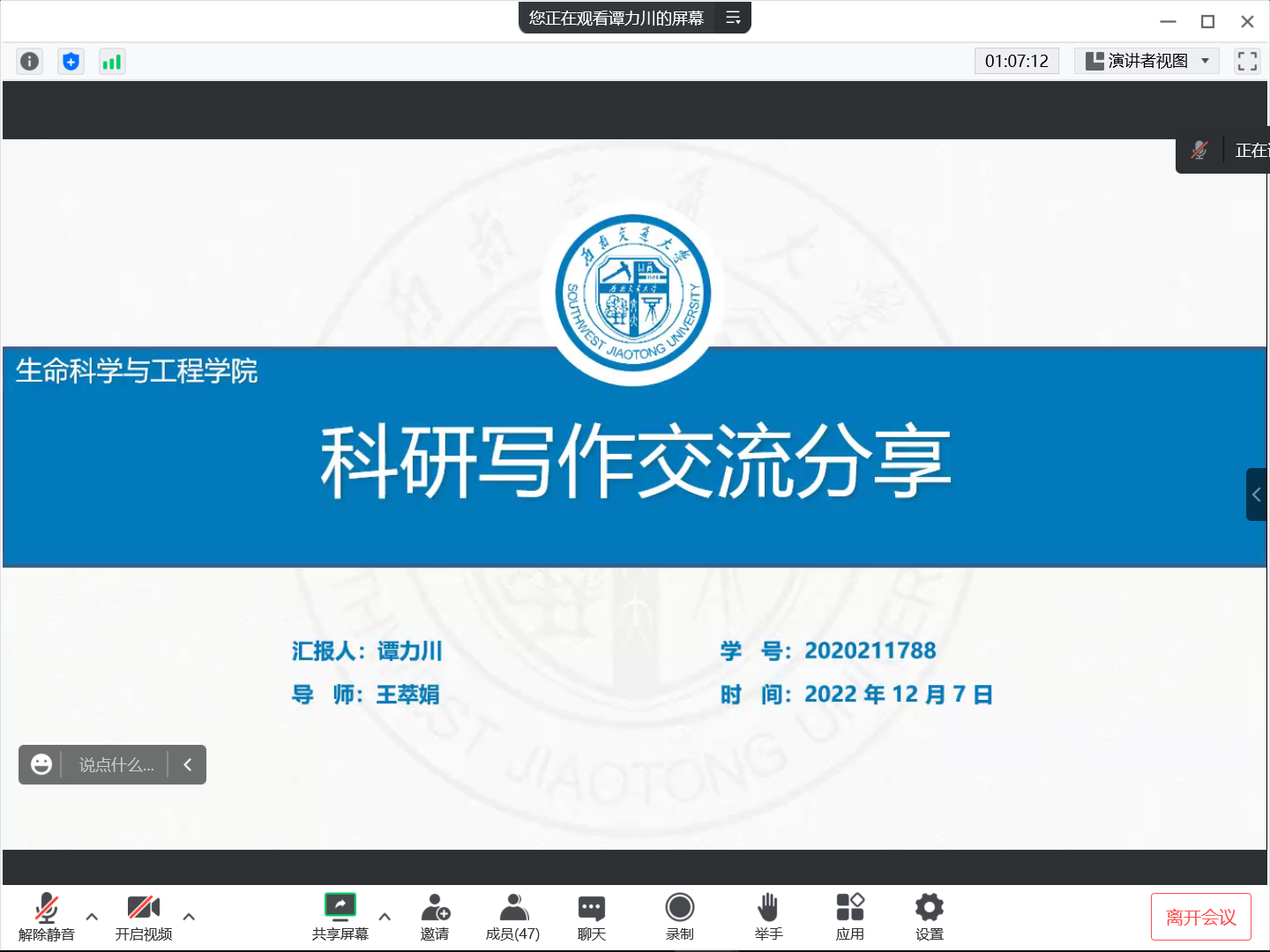1270x952 pixels.
Task: Open 设置 settings gear
Action: [929, 917]
